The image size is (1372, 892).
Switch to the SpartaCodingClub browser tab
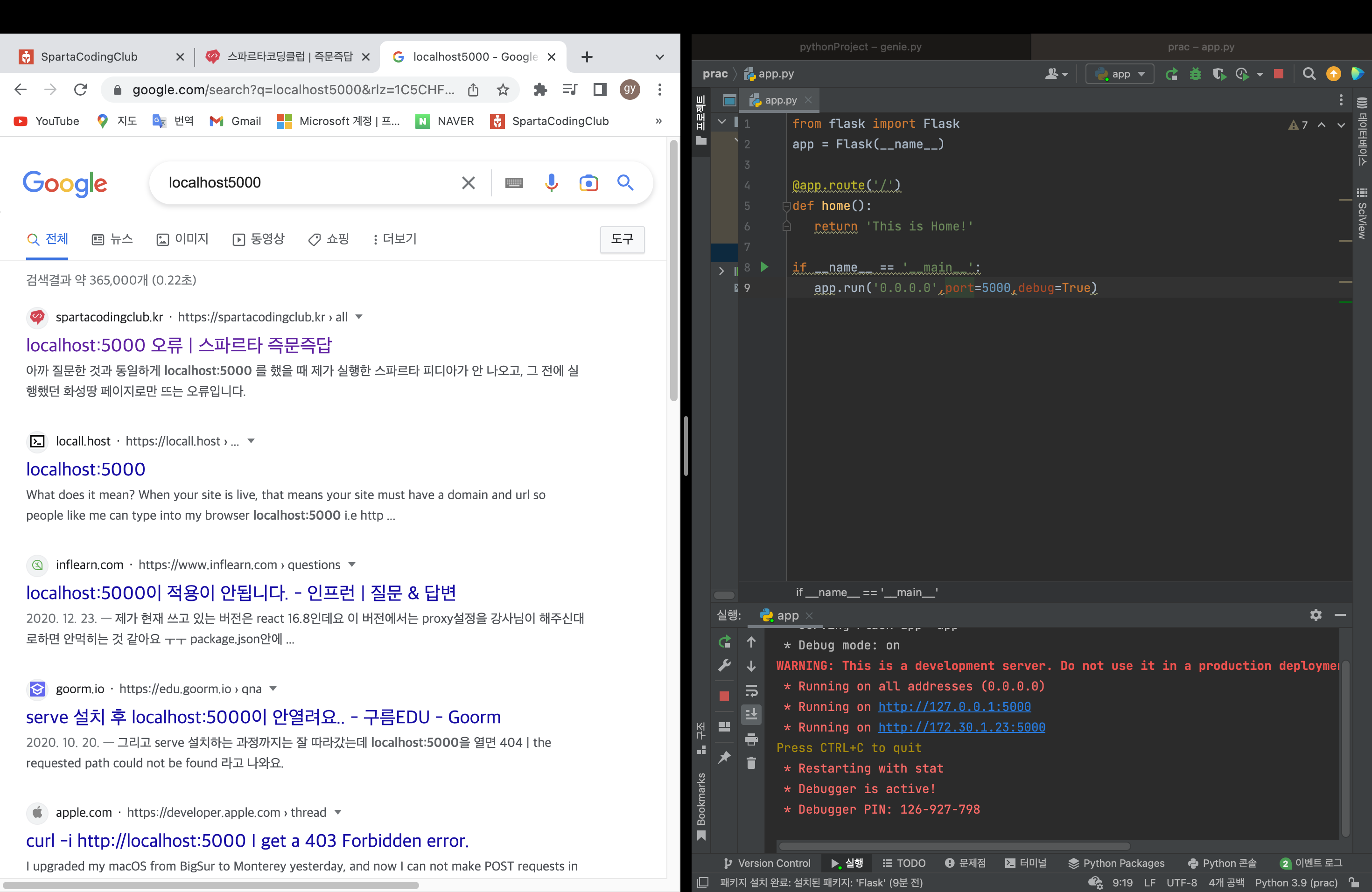(x=101, y=57)
